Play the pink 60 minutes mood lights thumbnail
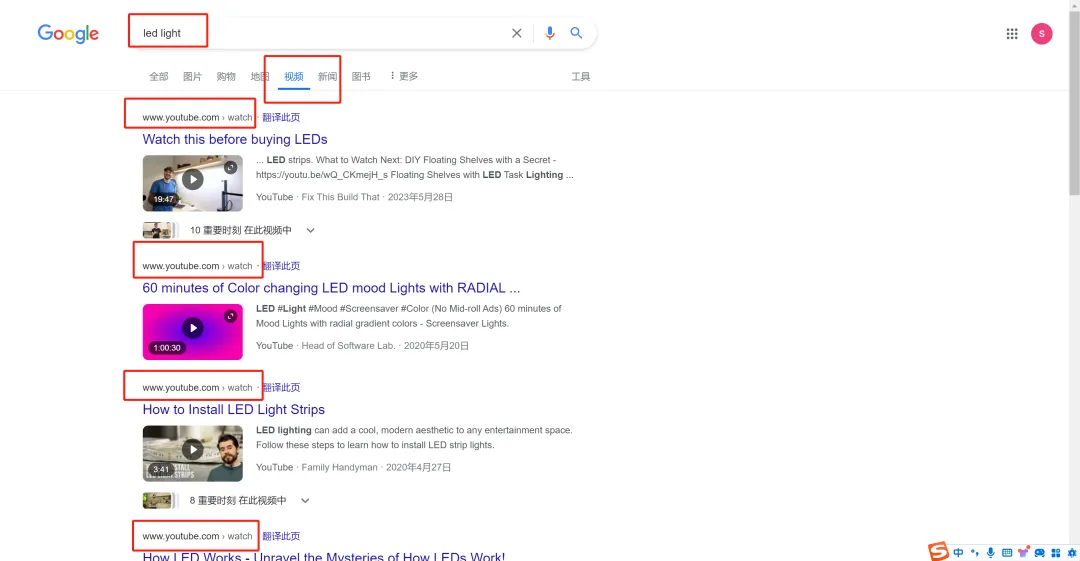This screenshot has height=561, width=1080. click(x=193, y=332)
